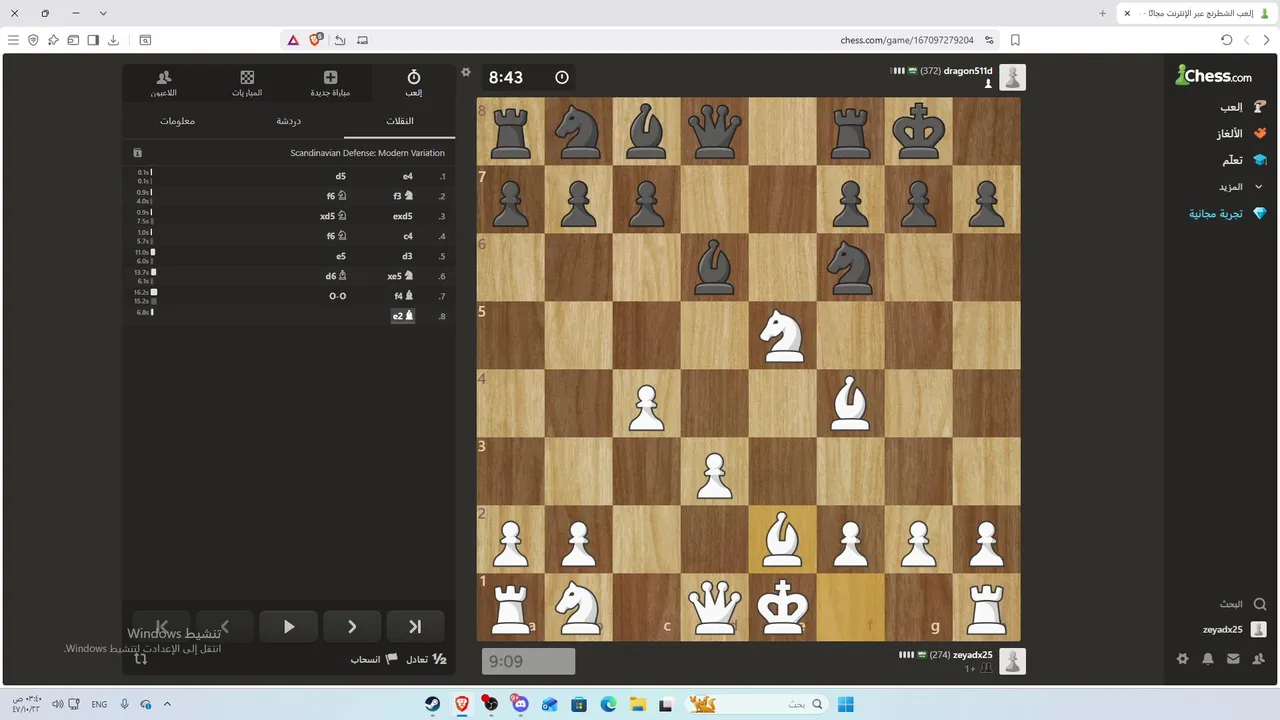Click the white knight on e5

tap(783, 335)
